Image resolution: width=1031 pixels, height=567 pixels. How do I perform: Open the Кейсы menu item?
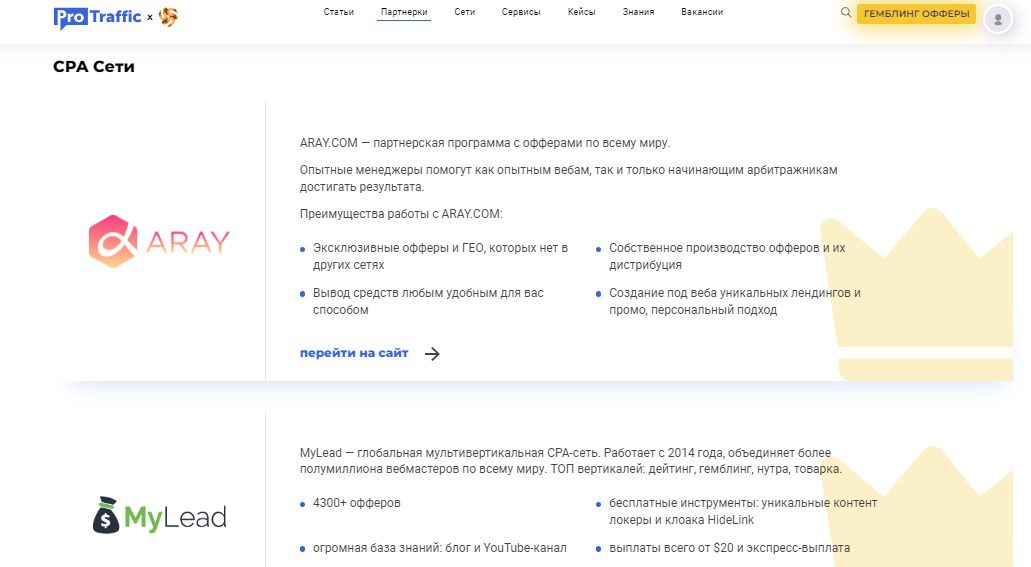[581, 12]
